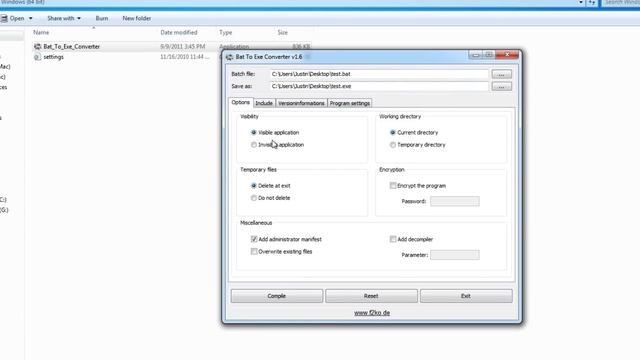Browse for Save as path with the ... button
The height and width of the screenshot is (360, 640).
501,87
